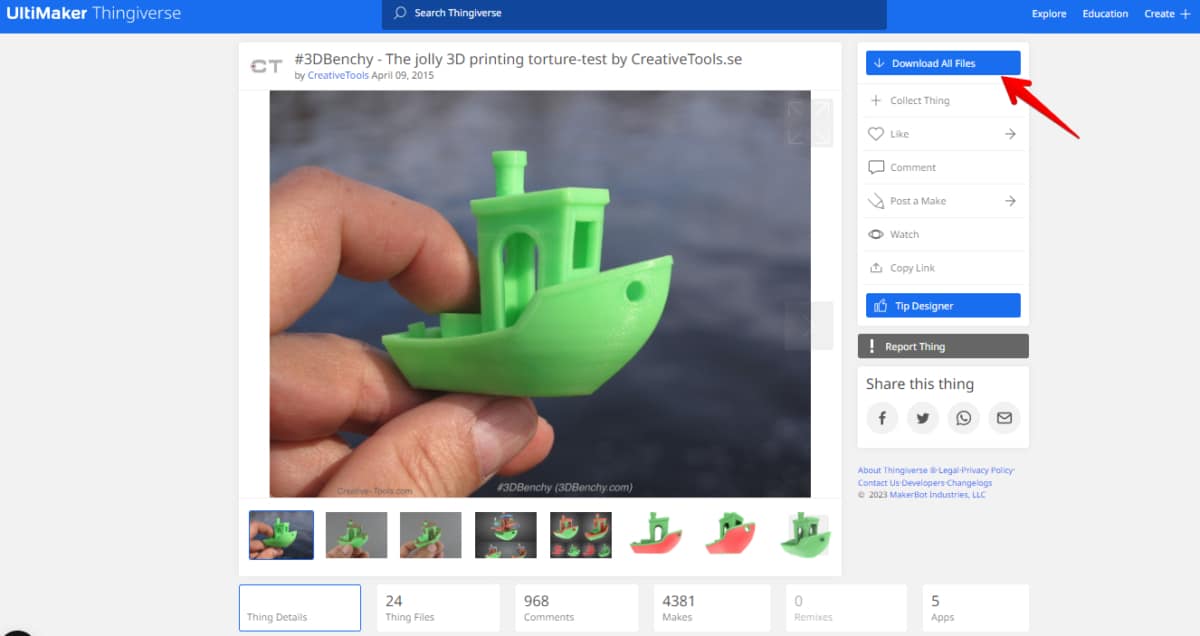The image size is (1200, 636).
Task: Share via the WhatsApp icon
Action: pos(963,418)
